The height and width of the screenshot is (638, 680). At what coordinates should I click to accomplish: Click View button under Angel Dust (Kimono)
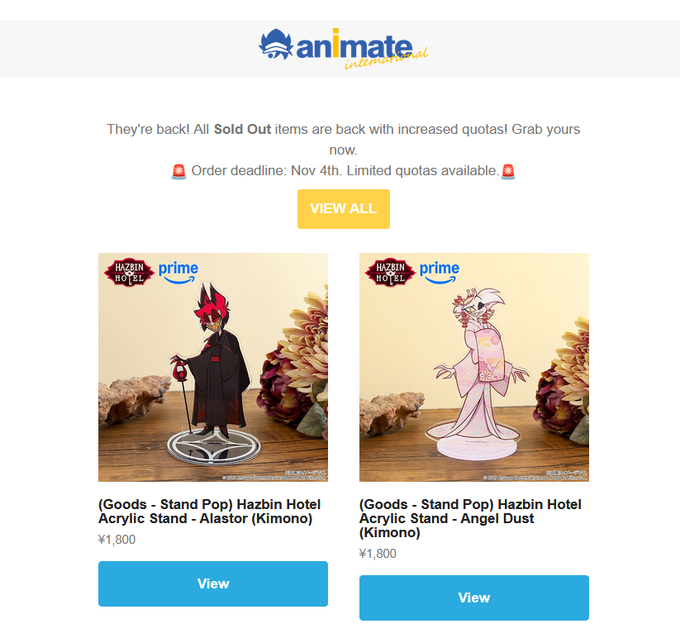tap(474, 598)
